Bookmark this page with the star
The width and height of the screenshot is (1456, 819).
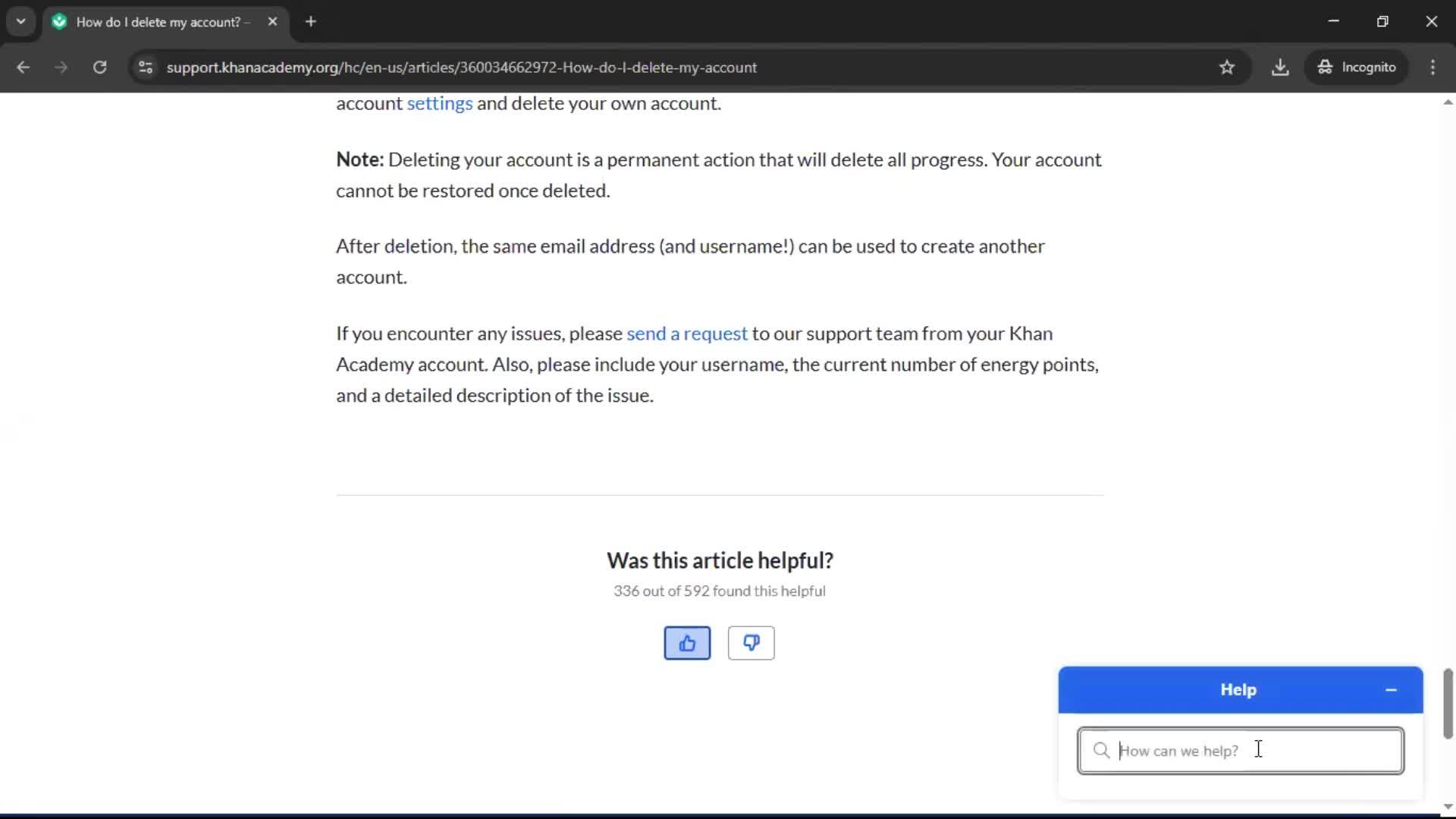[1227, 67]
